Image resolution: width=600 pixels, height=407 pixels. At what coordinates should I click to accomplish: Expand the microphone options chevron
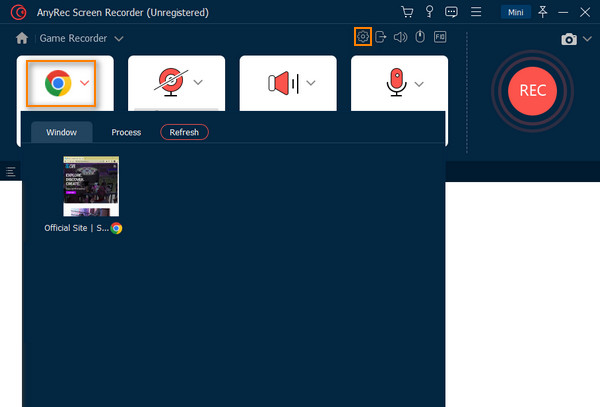(419, 84)
